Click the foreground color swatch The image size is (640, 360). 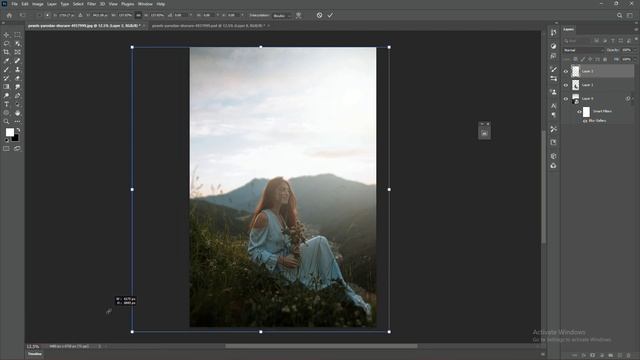pos(9,132)
